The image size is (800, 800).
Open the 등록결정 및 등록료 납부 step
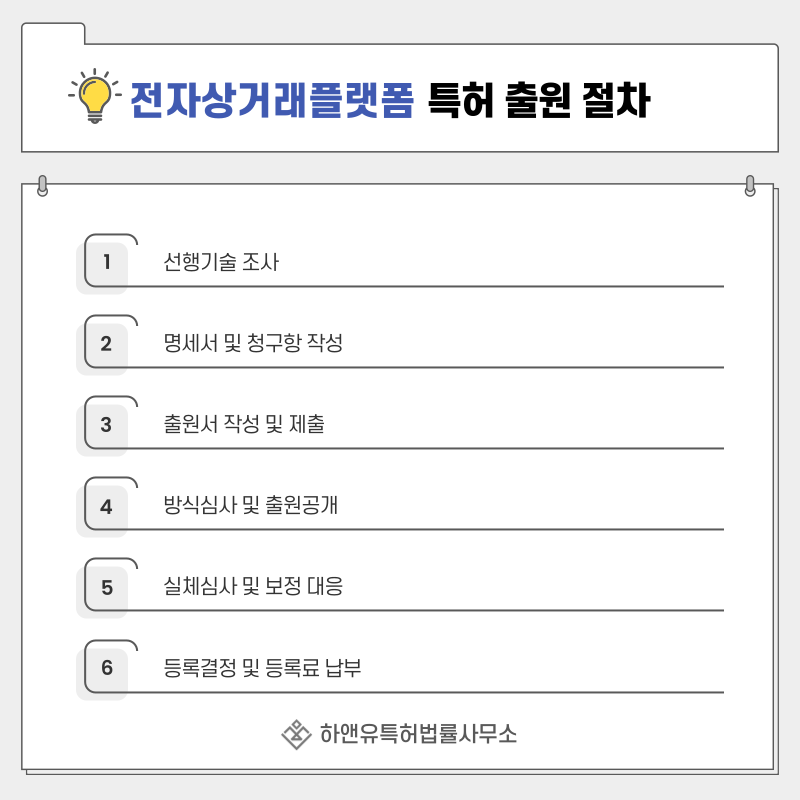coord(262,668)
